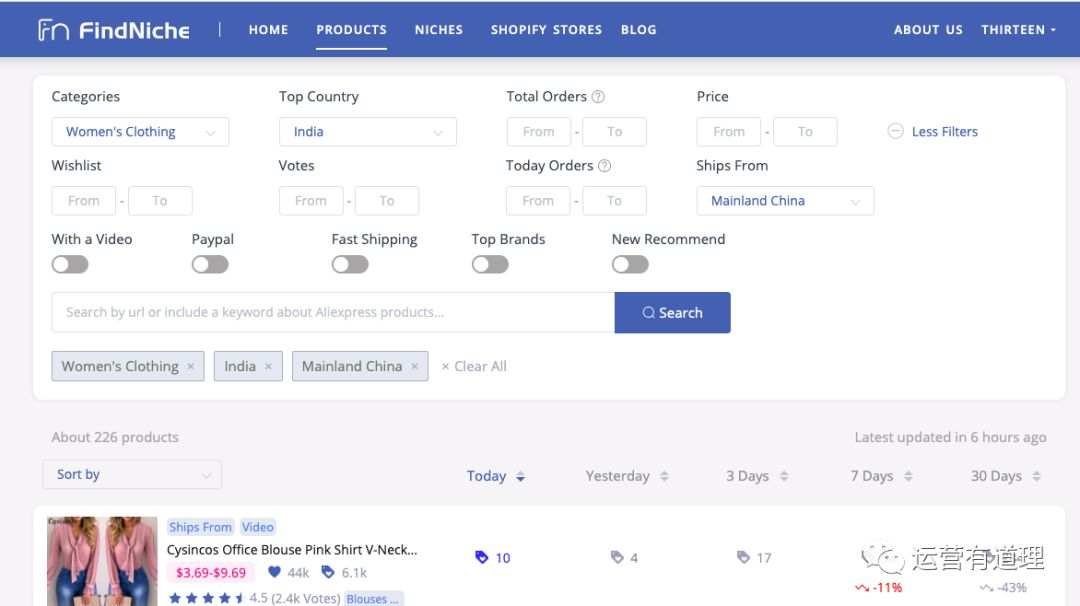Open the SHOPIFY STORES nav tab
Screen dimensions: 1080x606
546,30
